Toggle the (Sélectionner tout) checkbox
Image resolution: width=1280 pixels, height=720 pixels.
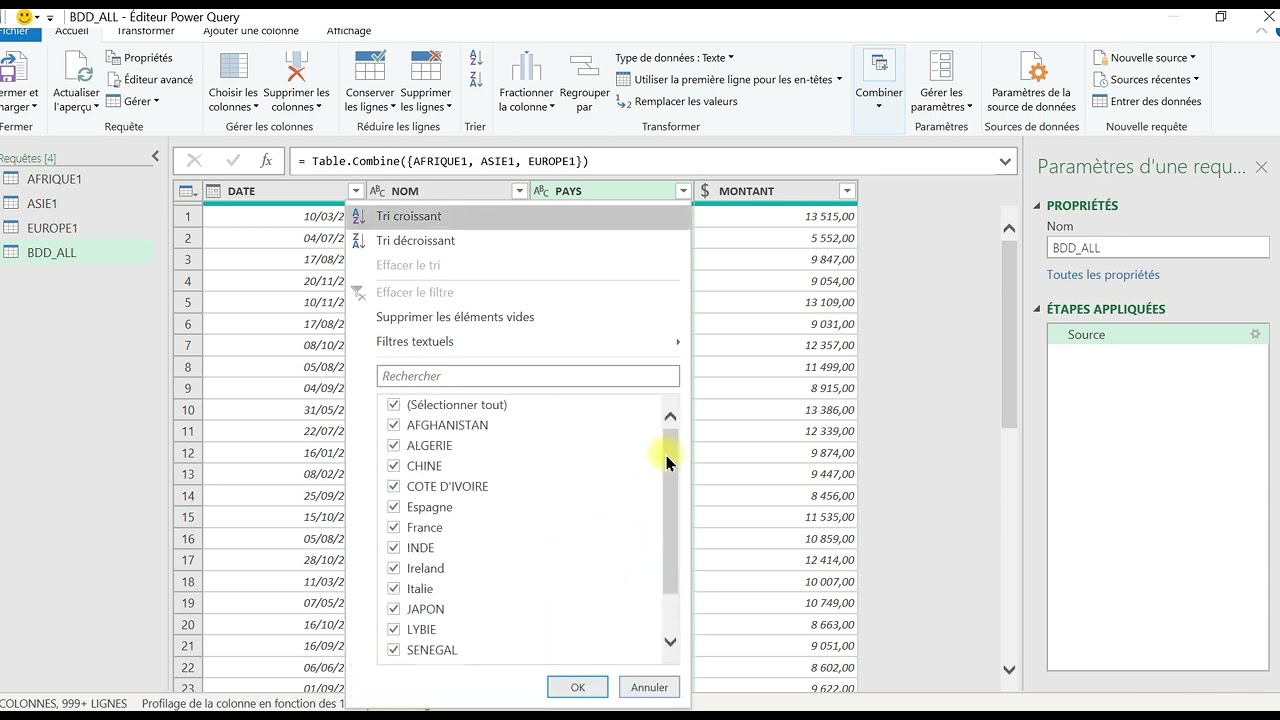[x=394, y=405]
